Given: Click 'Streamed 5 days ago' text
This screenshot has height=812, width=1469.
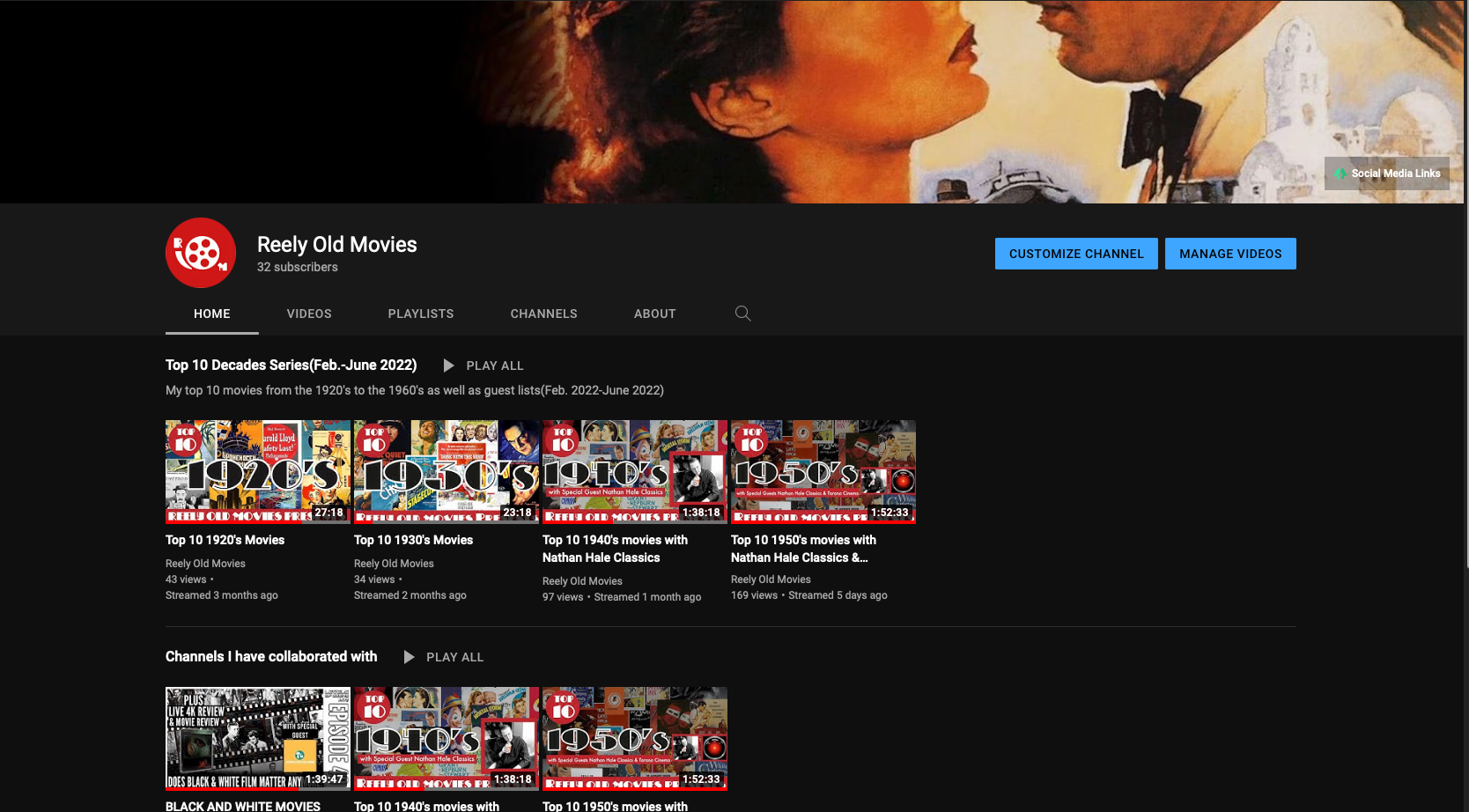Looking at the screenshot, I should coord(838,595).
